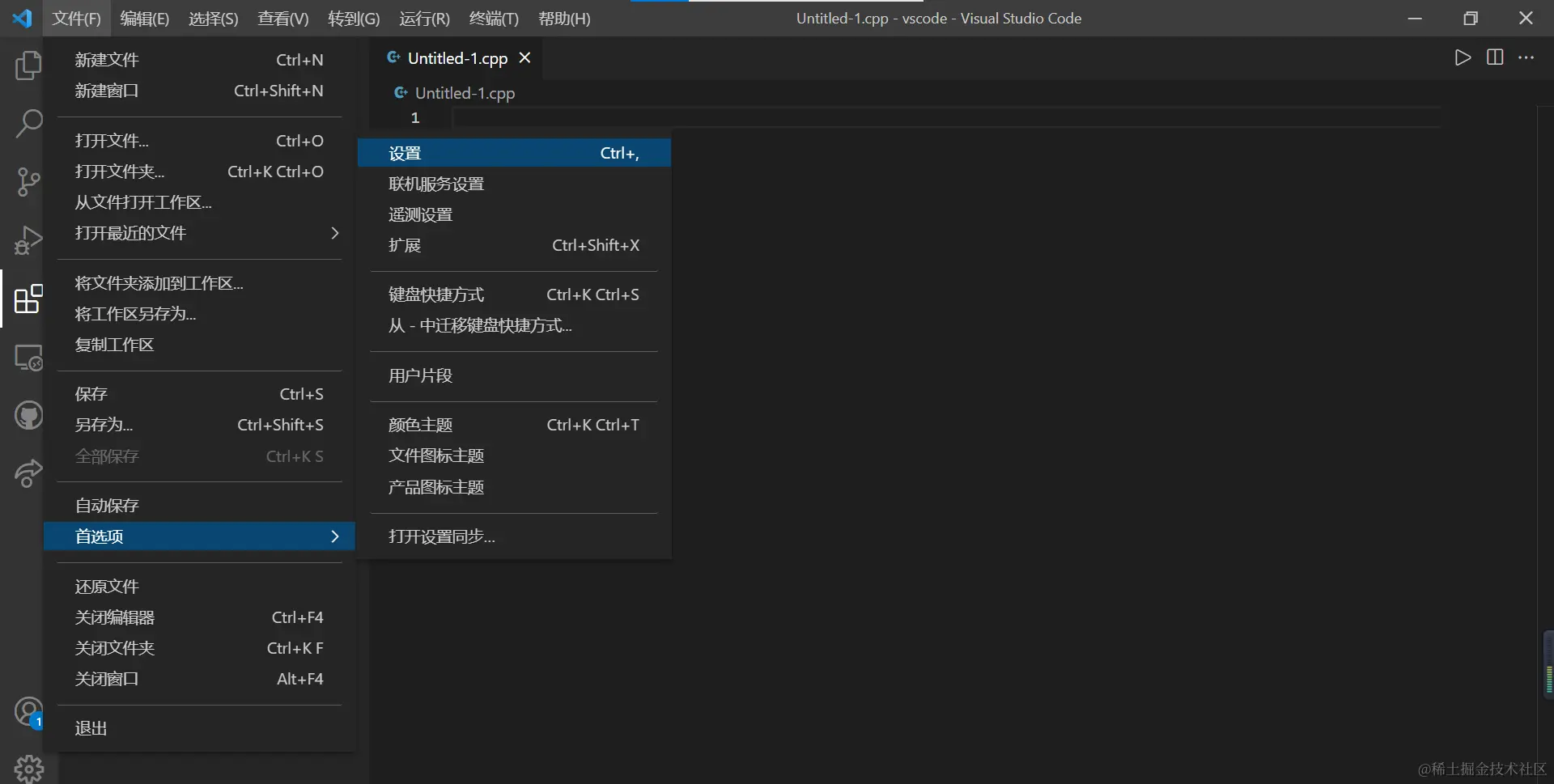Open the Live Share icon in activity bar
The image size is (1554, 784).
click(x=28, y=473)
